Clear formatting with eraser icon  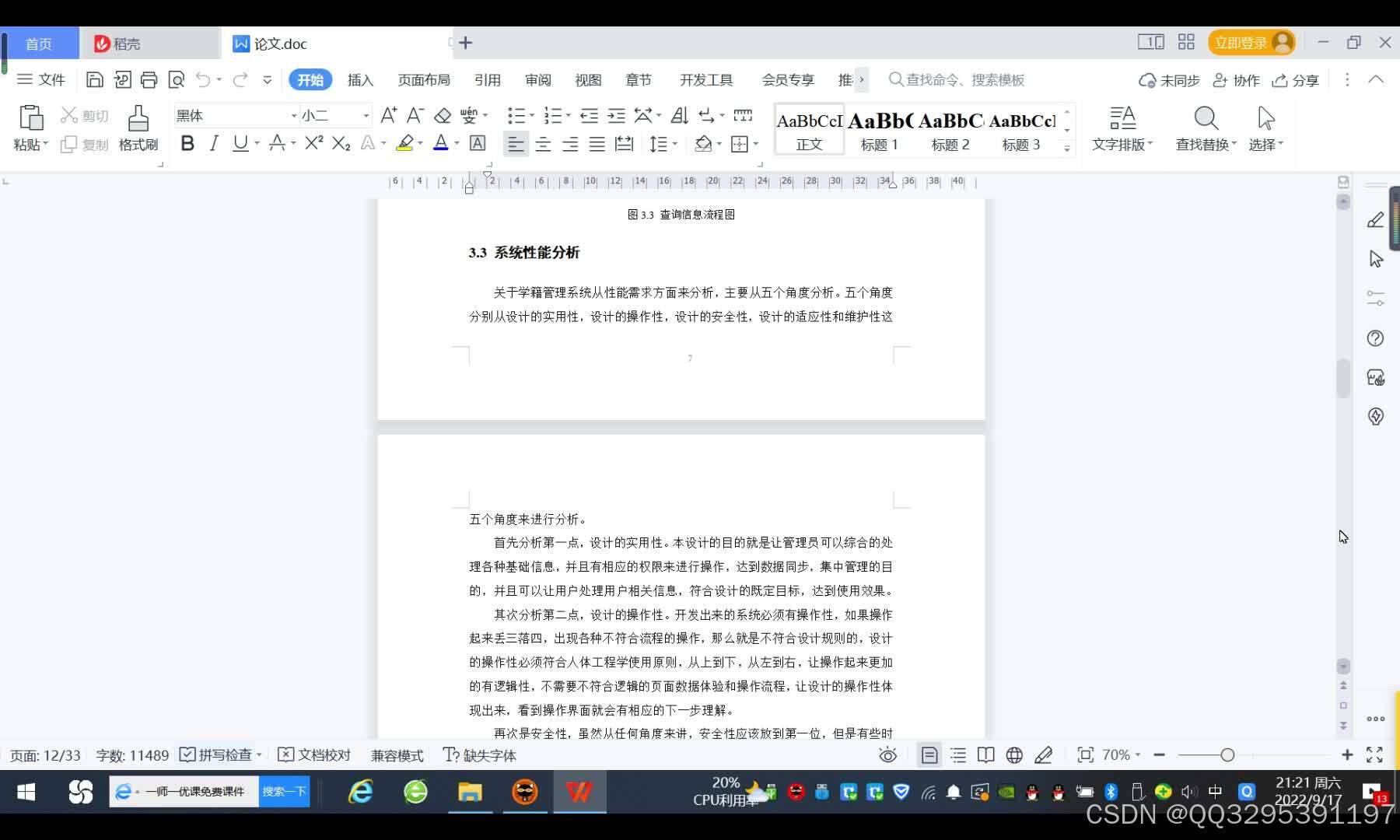442,116
